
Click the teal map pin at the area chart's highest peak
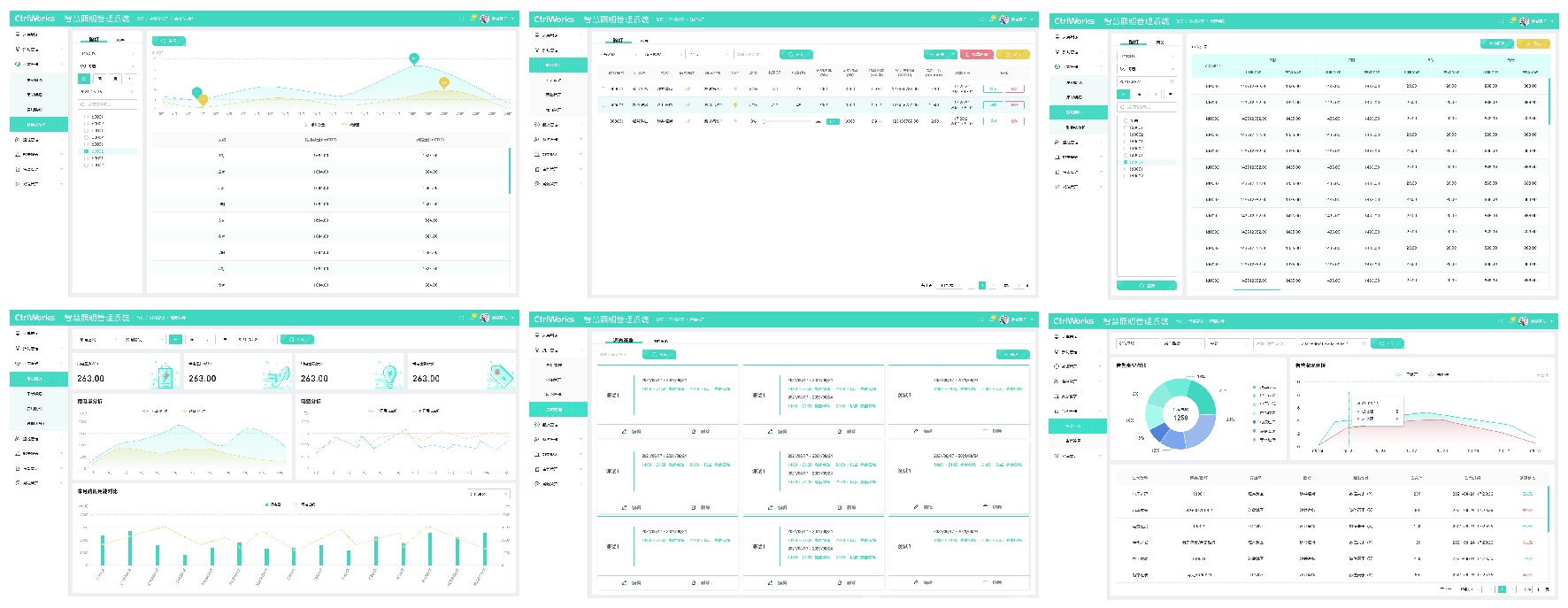click(x=414, y=58)
